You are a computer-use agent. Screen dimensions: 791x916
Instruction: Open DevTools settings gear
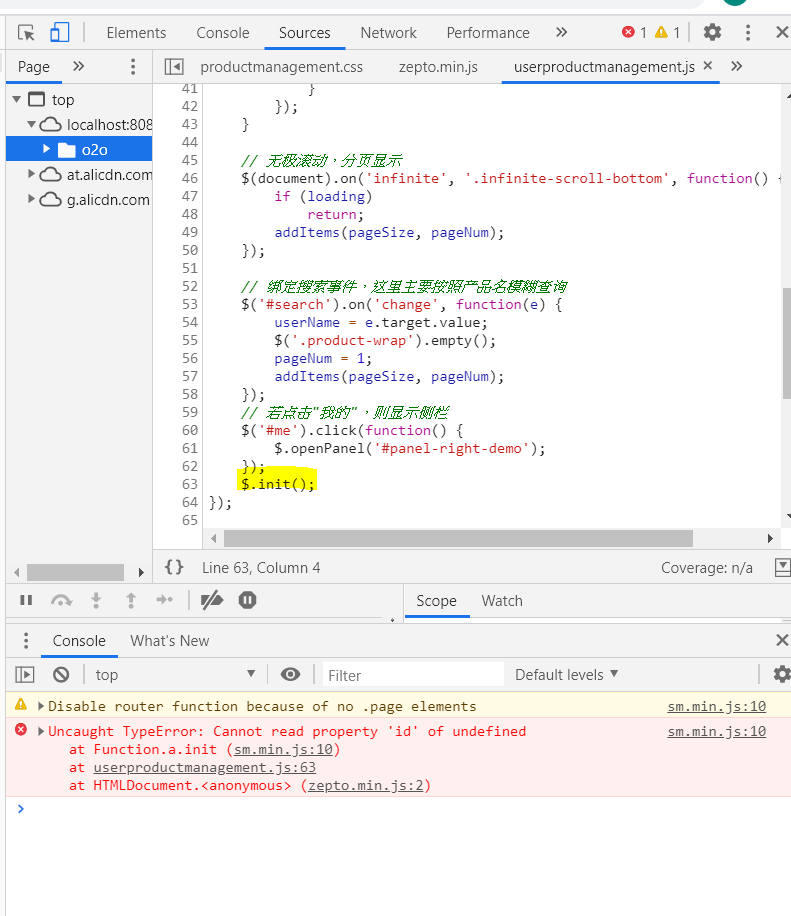[712, 32]
